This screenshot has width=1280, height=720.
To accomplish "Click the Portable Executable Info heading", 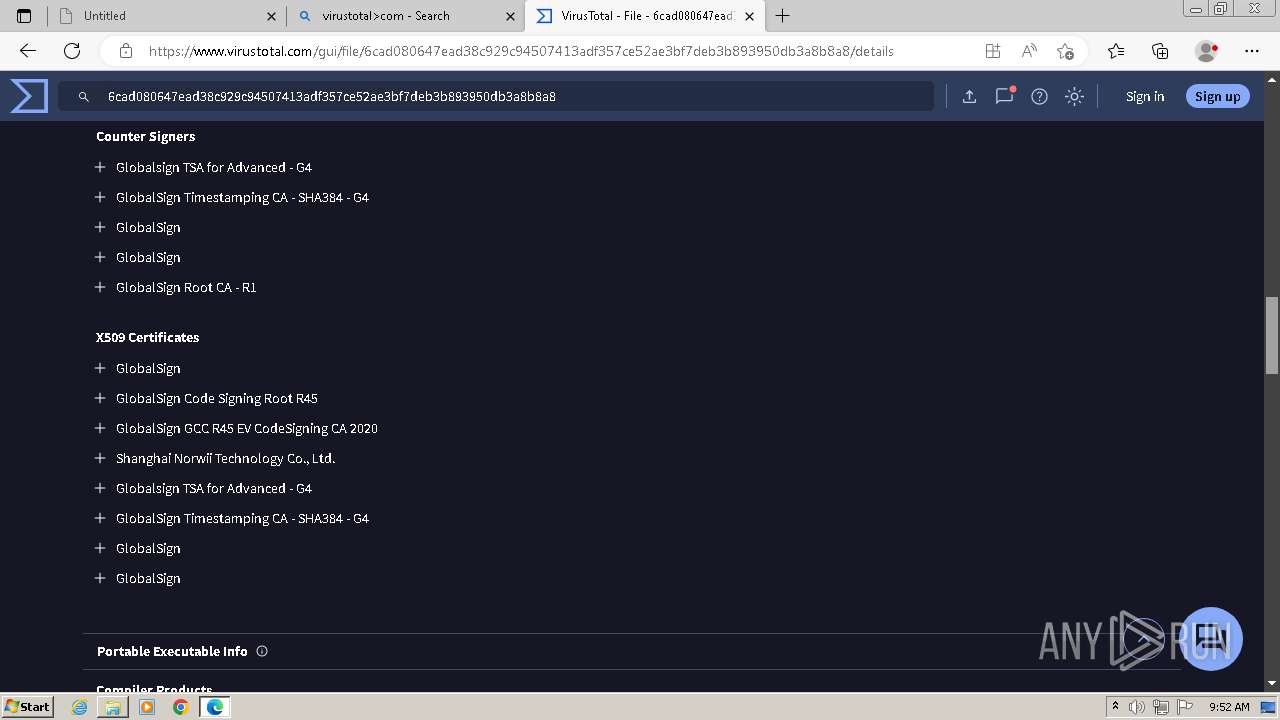I will (x=172, y=651).
